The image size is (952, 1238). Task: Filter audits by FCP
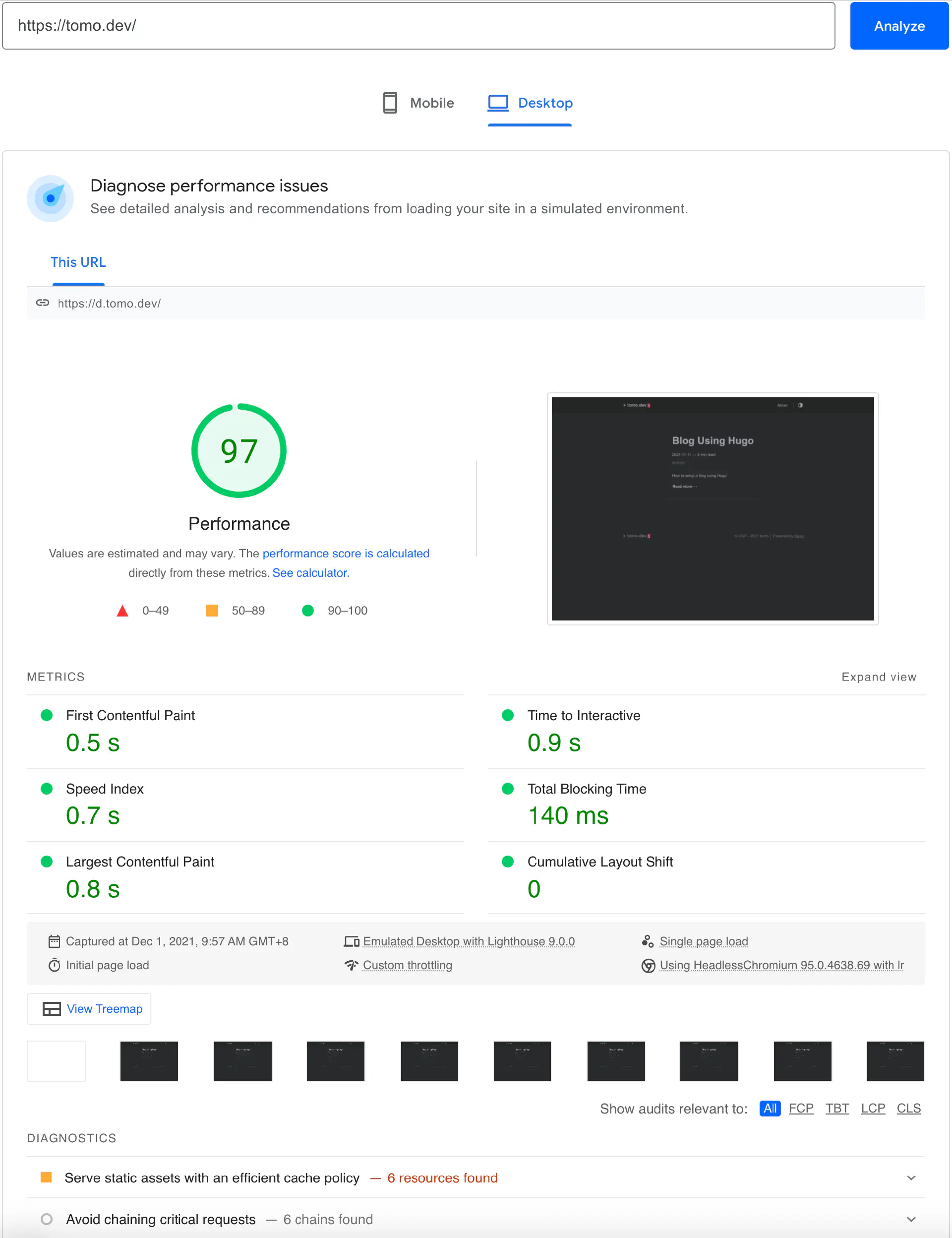801,1108
